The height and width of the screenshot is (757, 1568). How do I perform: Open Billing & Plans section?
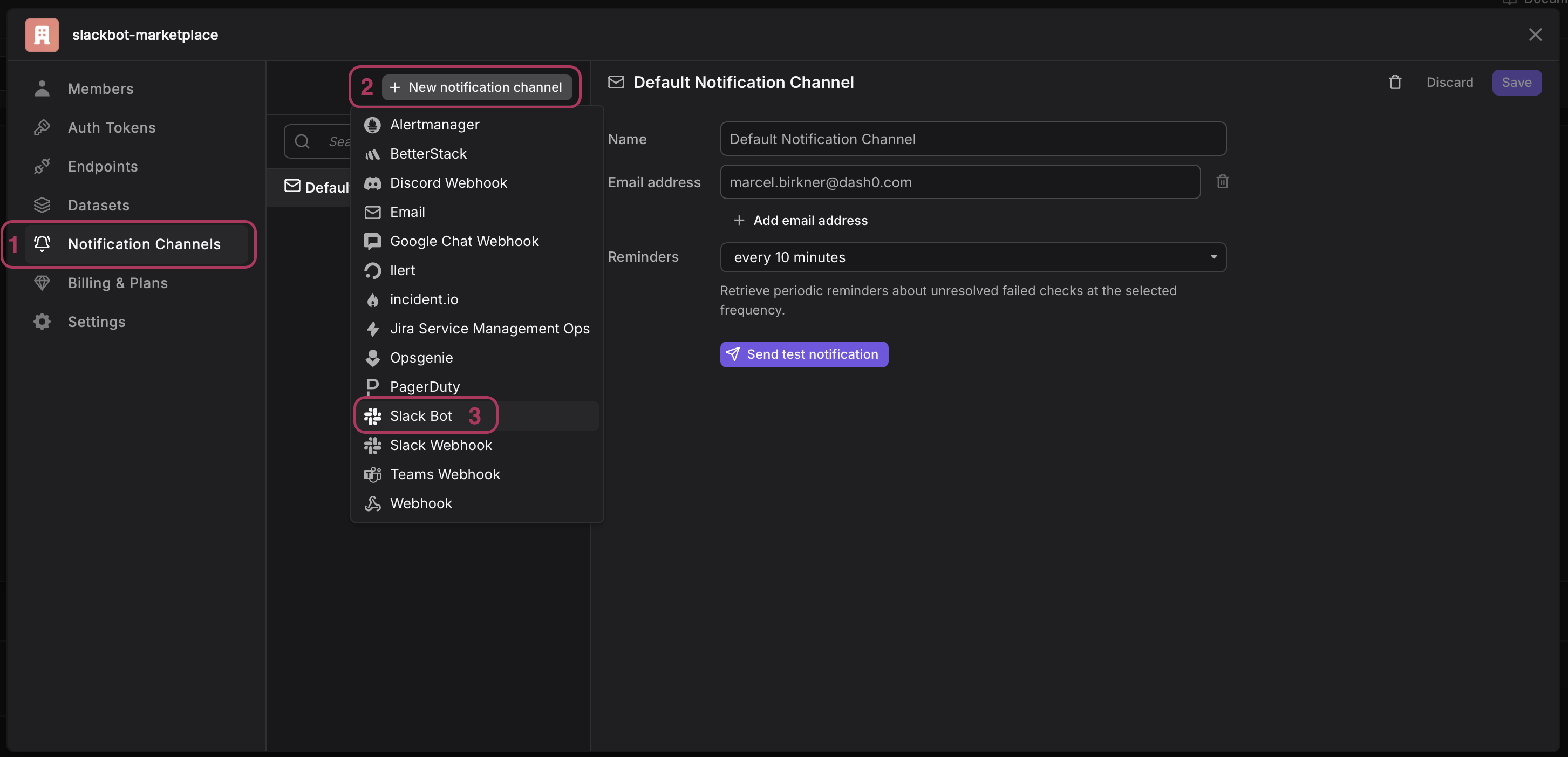pyautogui.click(x=137, y=283)
